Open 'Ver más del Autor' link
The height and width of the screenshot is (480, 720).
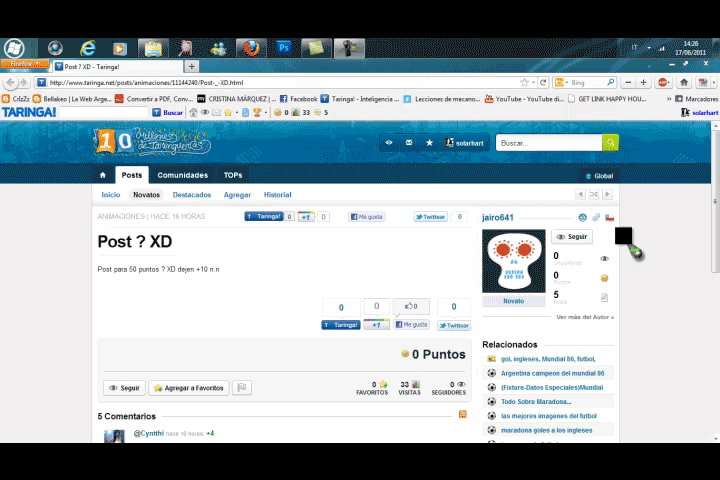(x=585, y=317)
